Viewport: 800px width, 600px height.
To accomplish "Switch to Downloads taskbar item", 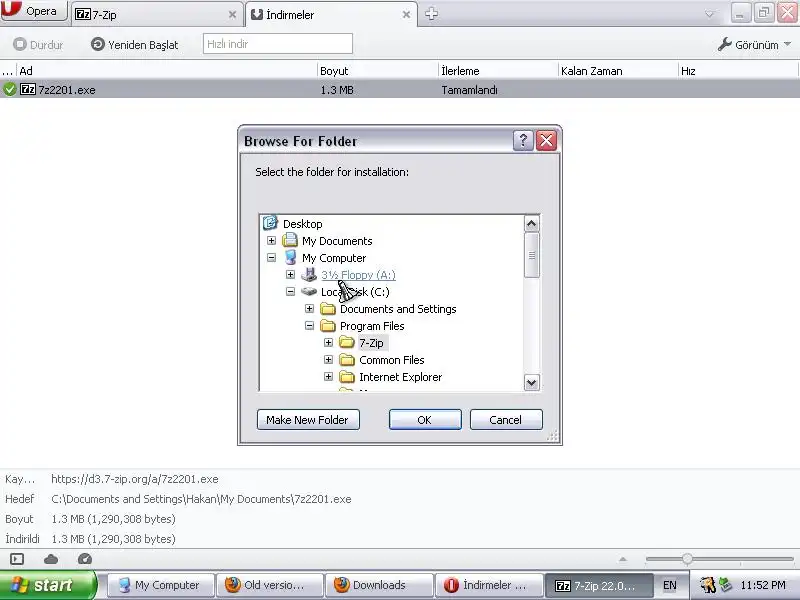I will point(380,585).
